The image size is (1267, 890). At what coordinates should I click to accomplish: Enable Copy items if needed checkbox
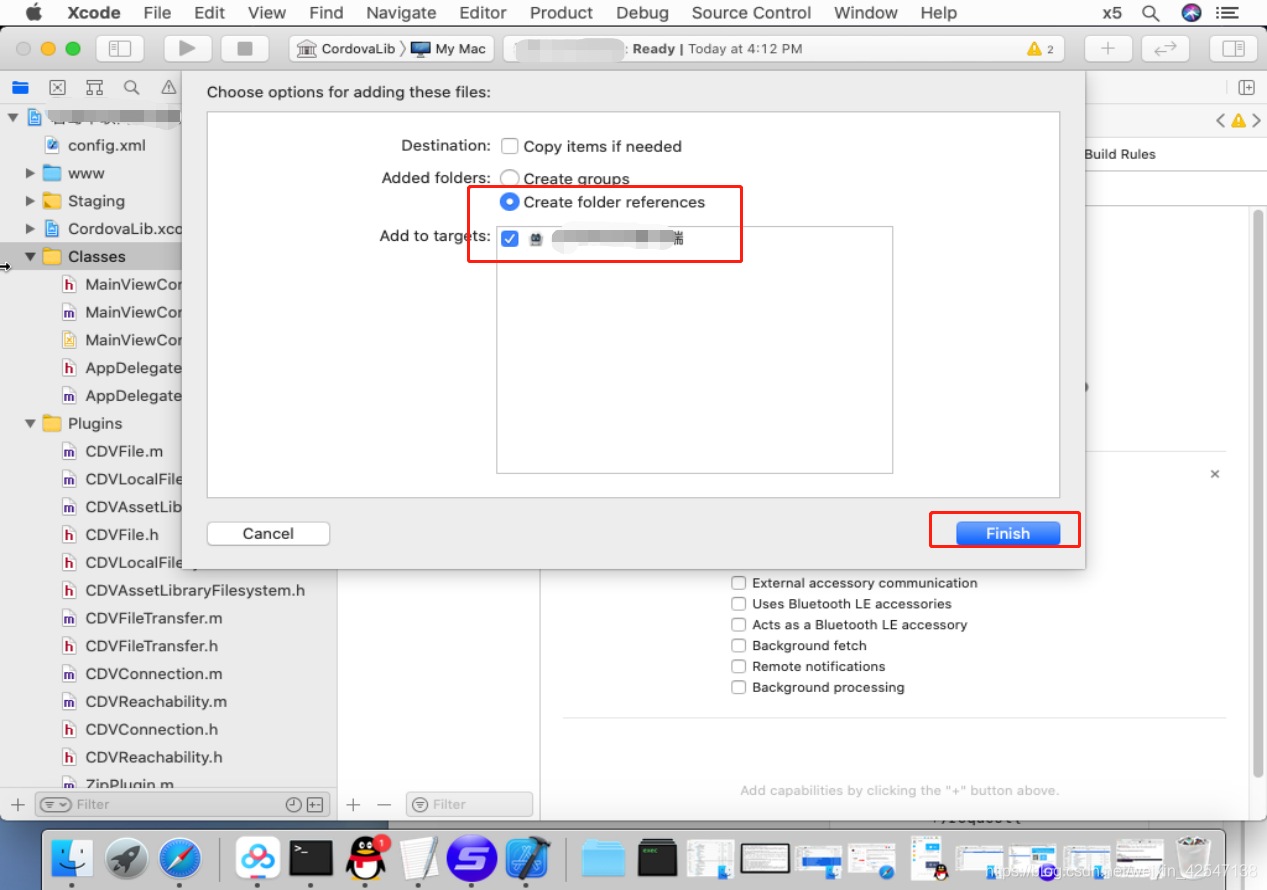(510, 146)
